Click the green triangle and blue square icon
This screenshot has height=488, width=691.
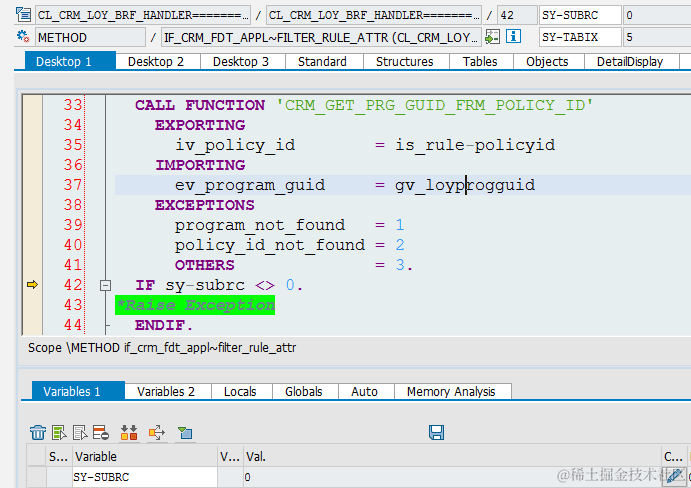point(185,432)
